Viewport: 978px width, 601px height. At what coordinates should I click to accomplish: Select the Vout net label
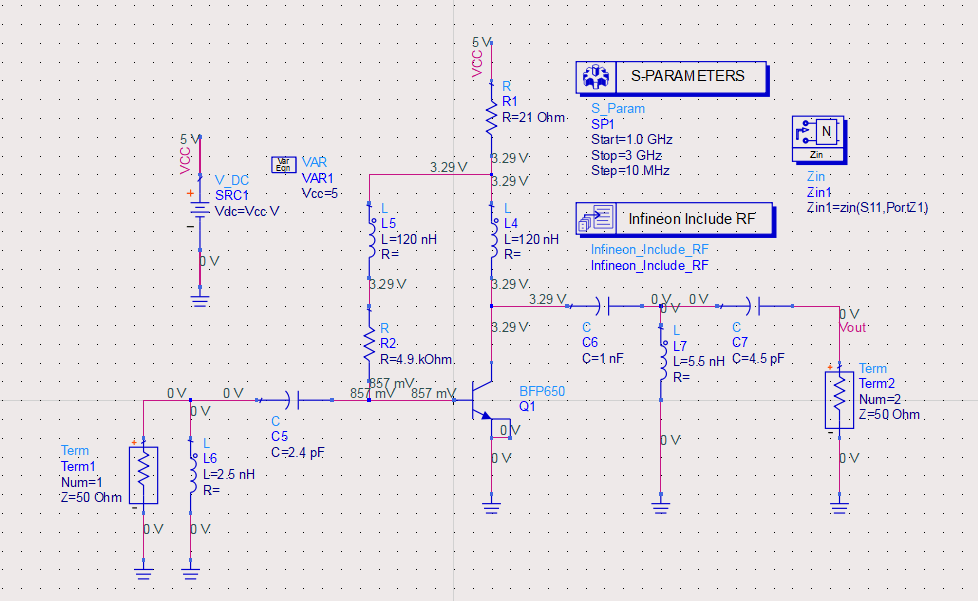click(x=852, y=327)
